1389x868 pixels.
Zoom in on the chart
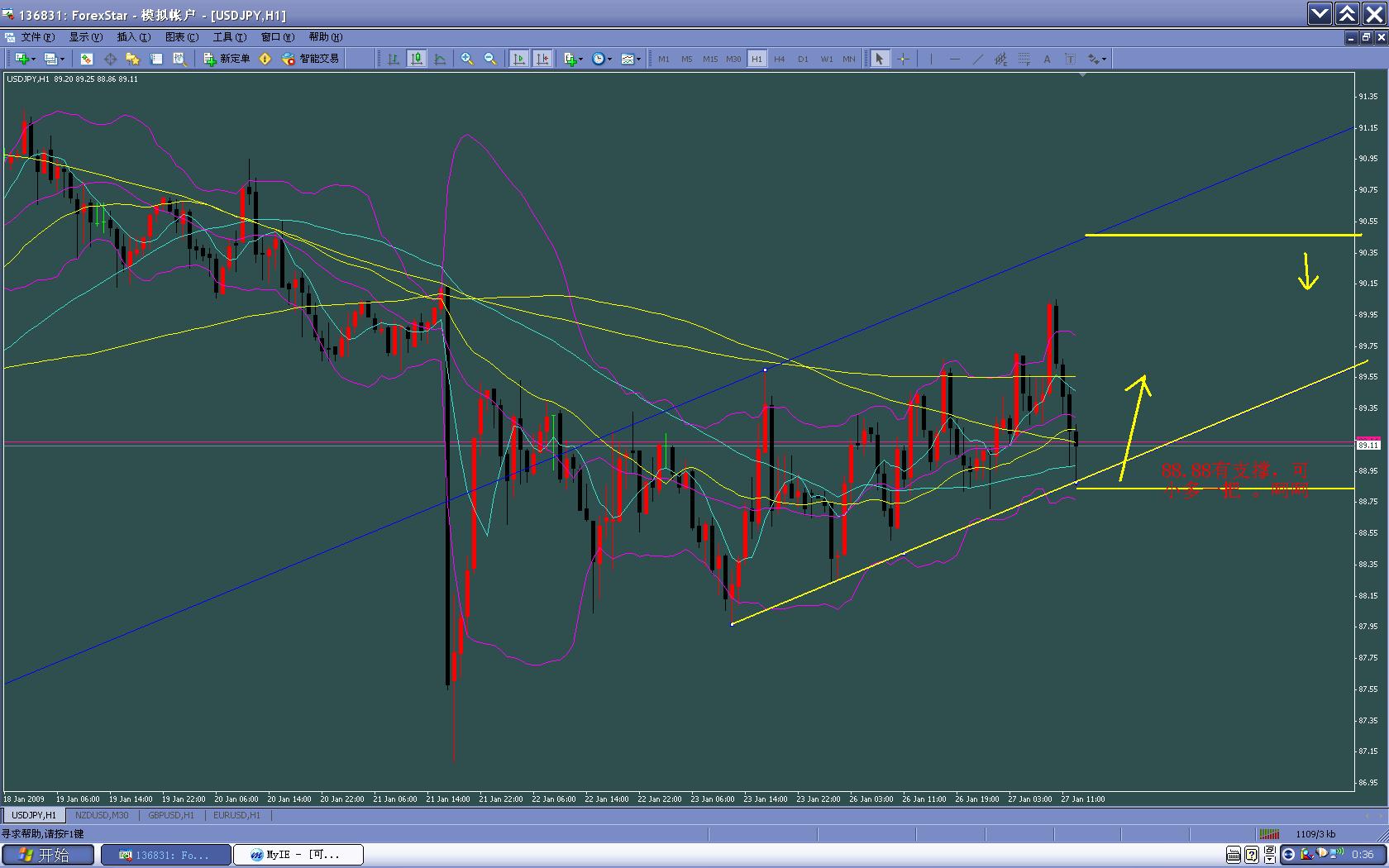click(x=467, y=59)
